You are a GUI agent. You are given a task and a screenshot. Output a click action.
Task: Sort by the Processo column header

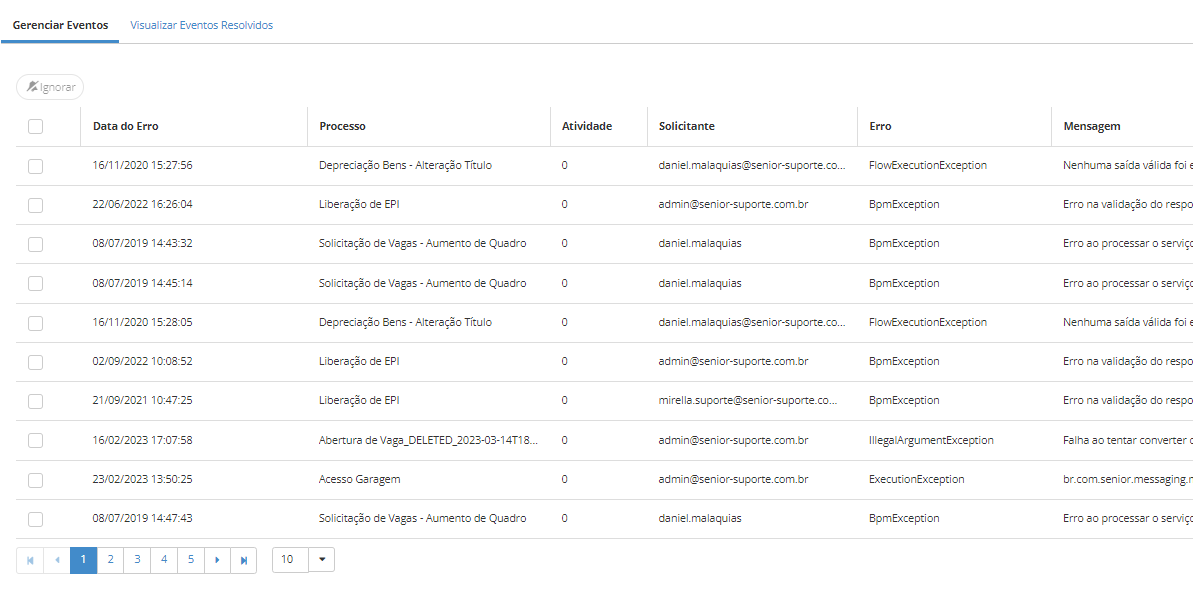pos(342,126)
